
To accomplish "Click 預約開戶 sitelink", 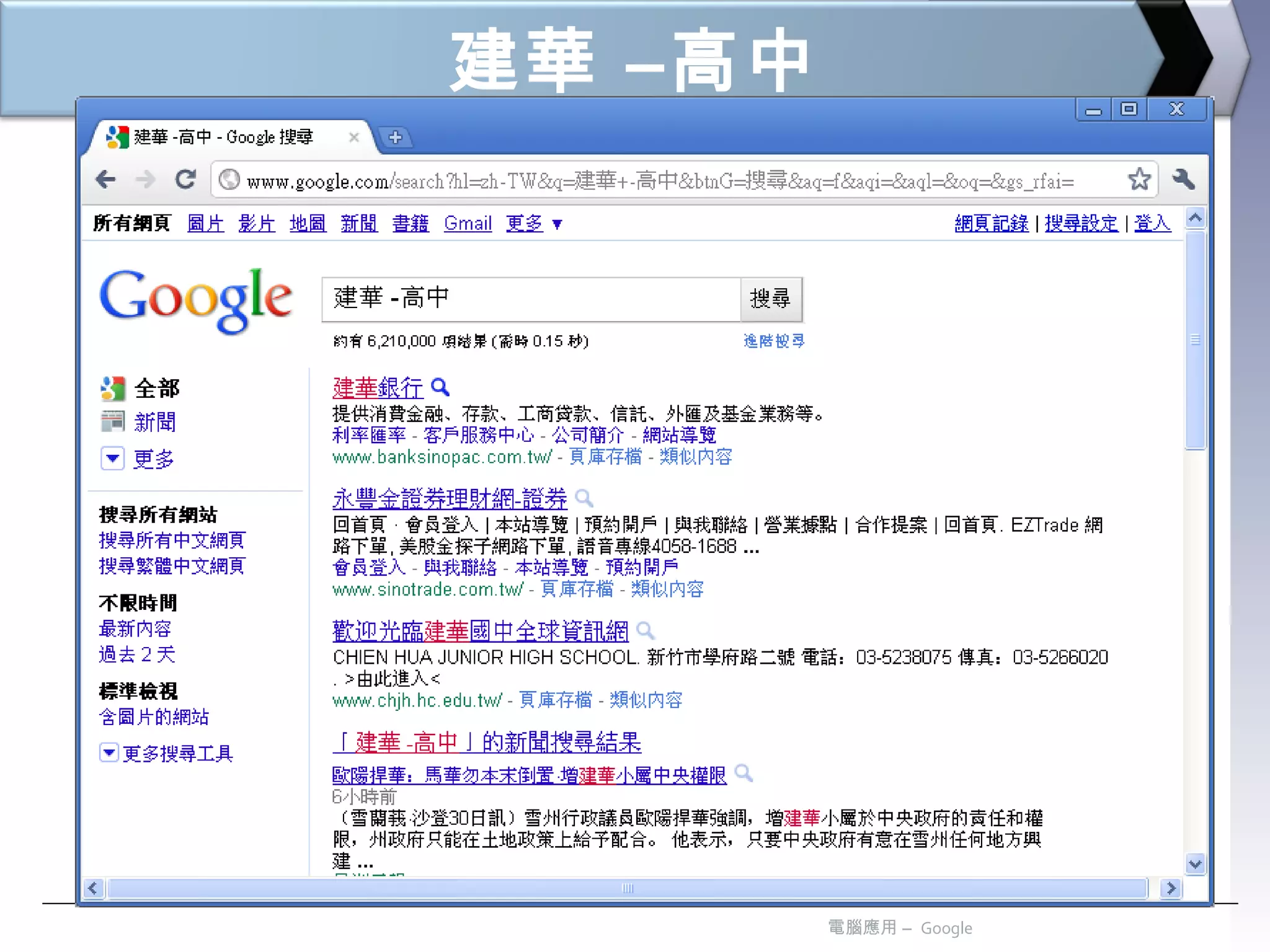I will tap(642, 567).
